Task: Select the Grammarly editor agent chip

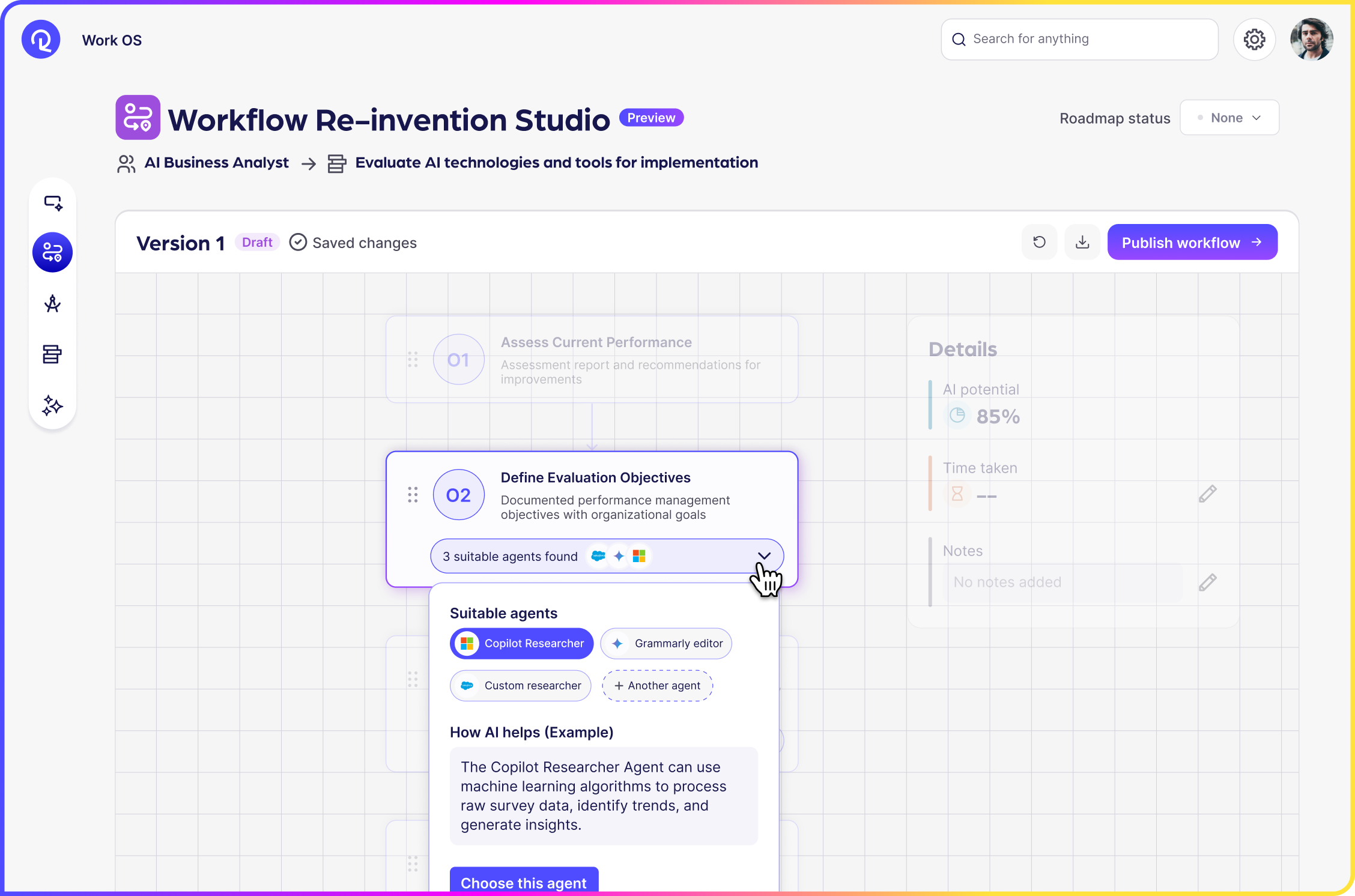Action: pos(666,643)
